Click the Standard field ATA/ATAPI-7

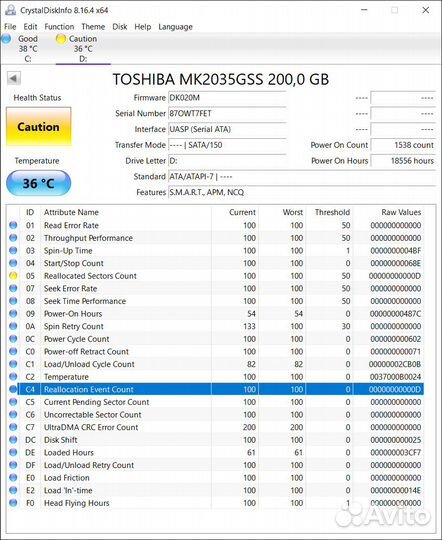click(302, 177)
